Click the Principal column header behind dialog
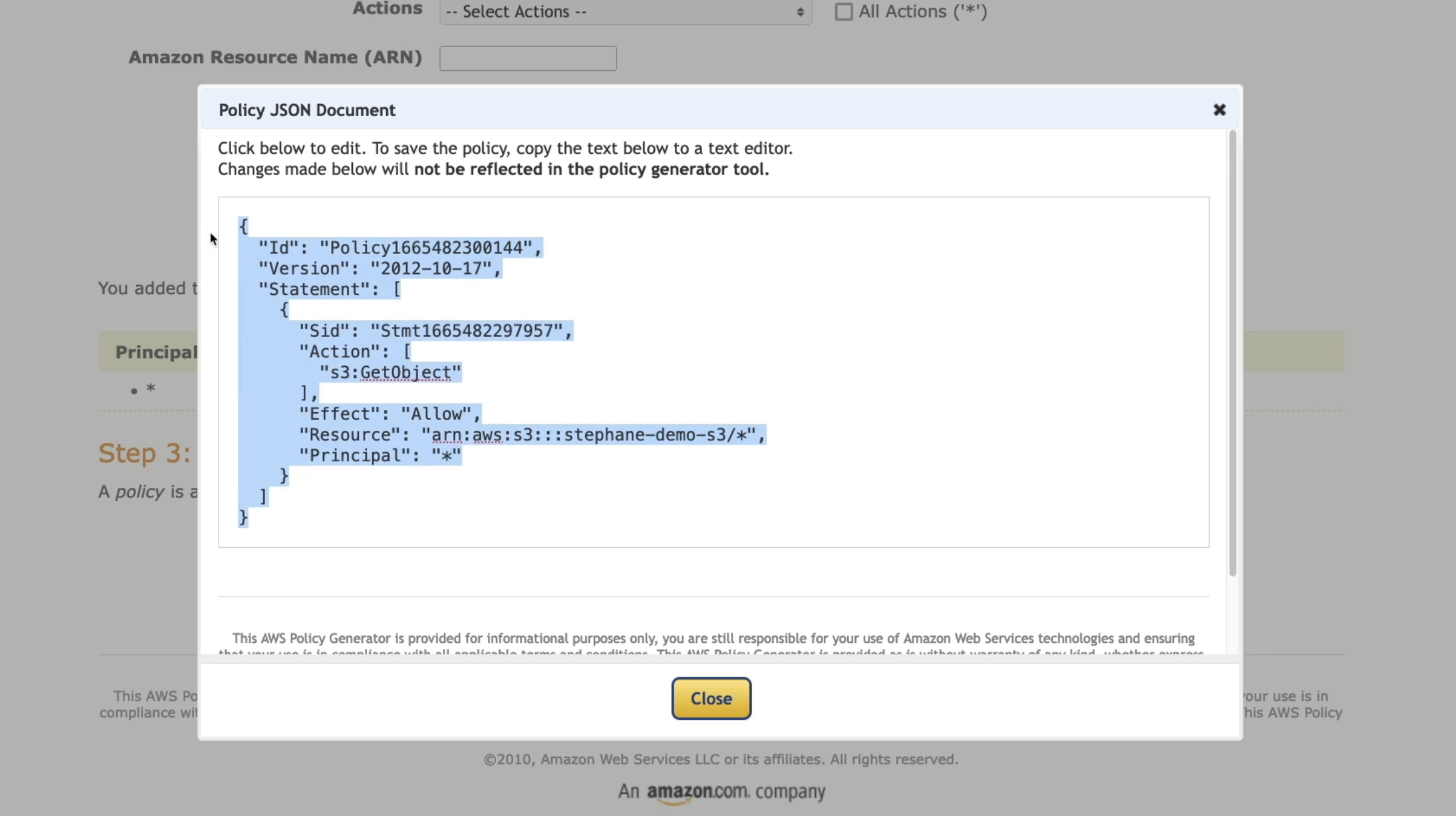Screen dimensions: 1456x816 tap(156, 352)
